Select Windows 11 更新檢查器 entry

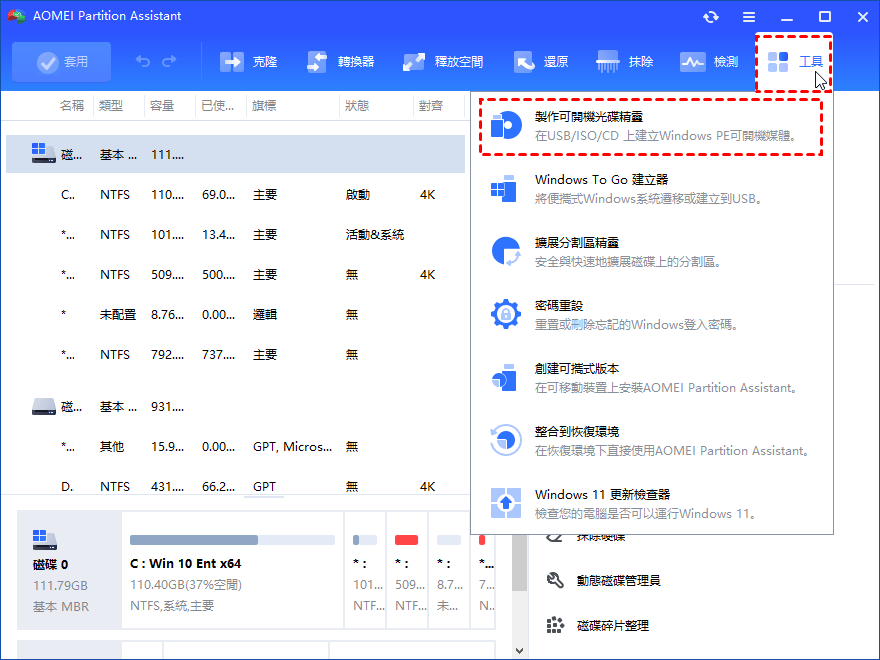651,503
